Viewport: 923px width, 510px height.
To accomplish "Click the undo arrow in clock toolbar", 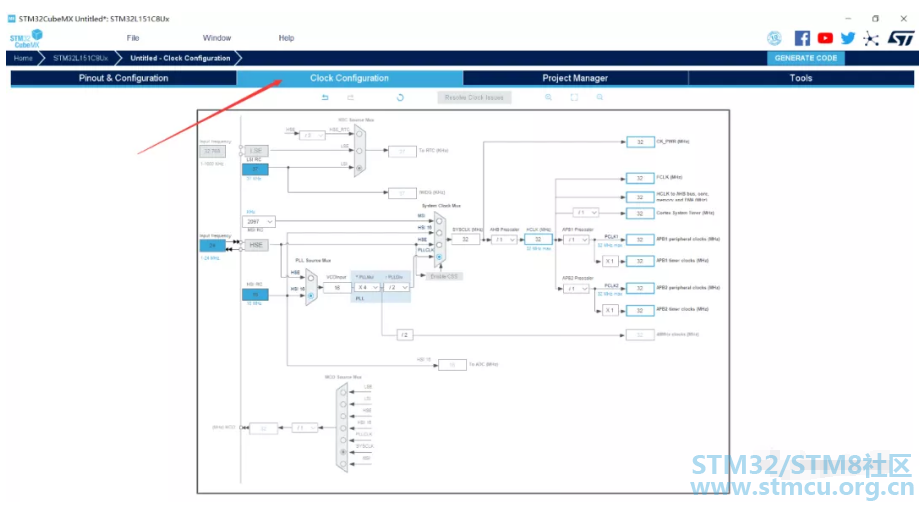I will point(325,97).
